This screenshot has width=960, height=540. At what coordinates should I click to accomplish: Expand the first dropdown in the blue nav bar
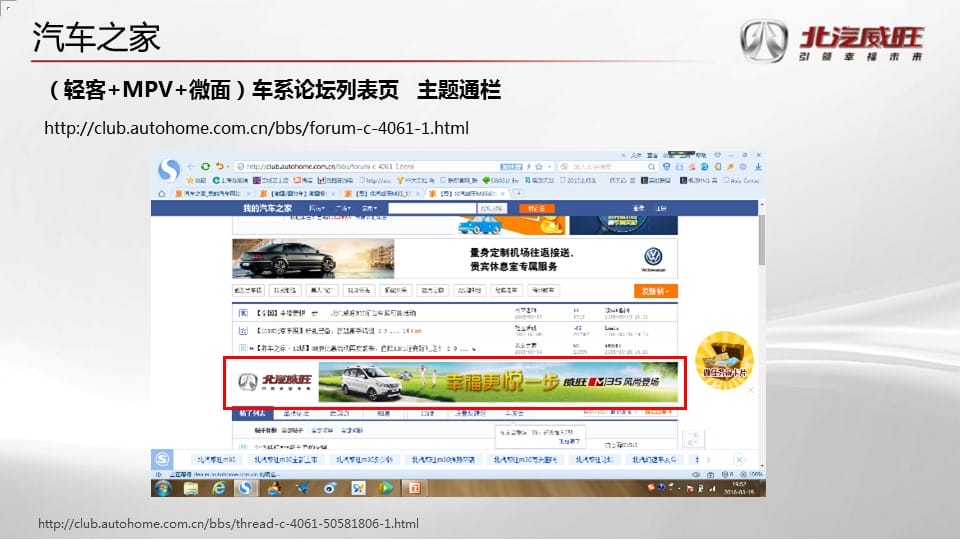click(x=317, y=208)
